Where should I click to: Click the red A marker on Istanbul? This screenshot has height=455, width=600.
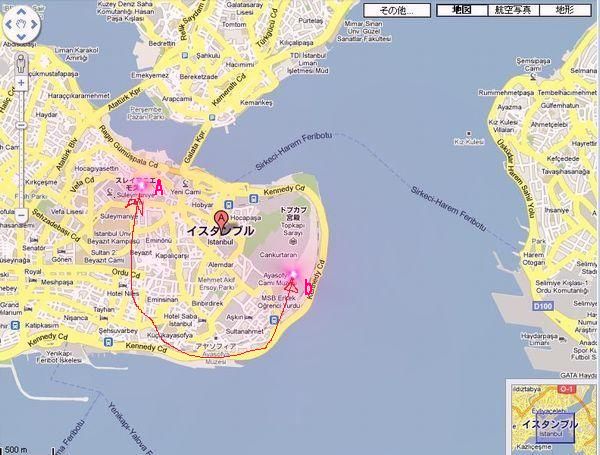tap(221, 219)
